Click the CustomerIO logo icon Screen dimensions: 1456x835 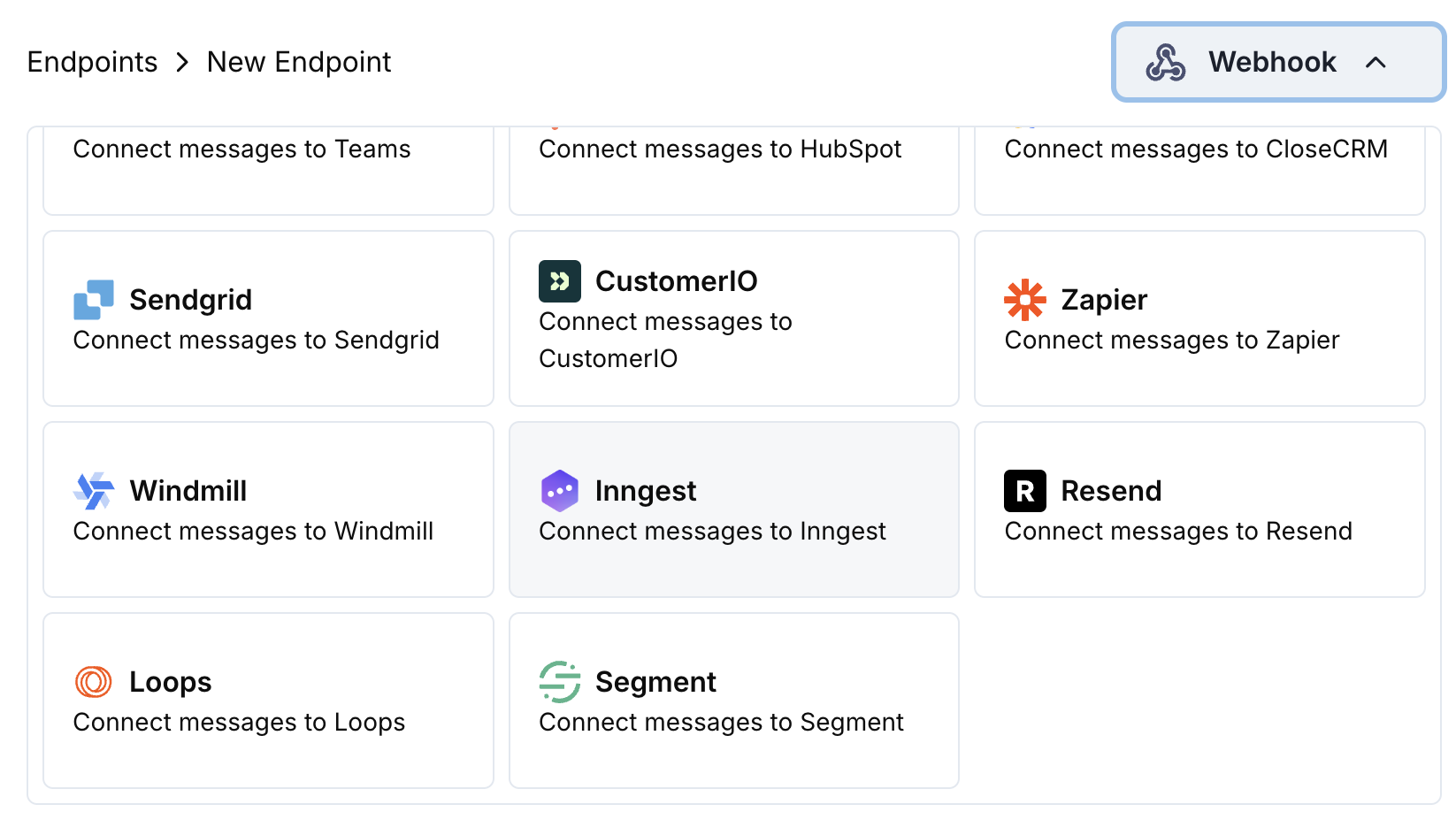pyautogui.click(x=559, y=280)
